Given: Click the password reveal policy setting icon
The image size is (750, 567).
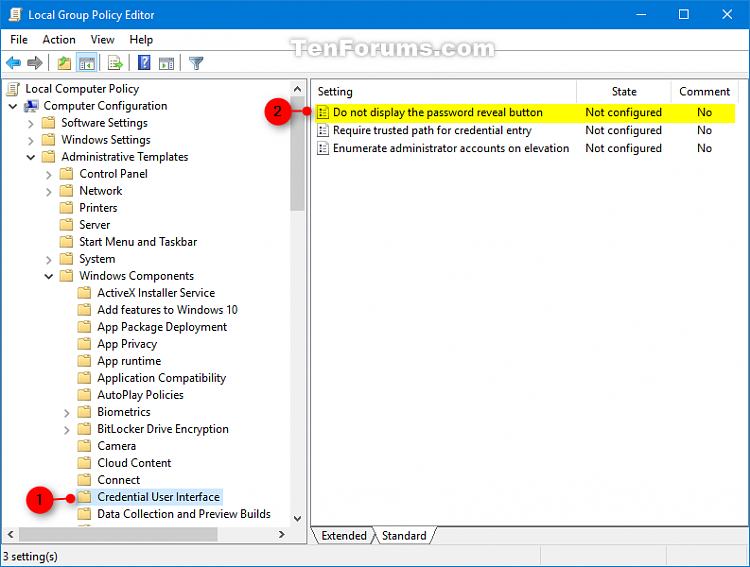Looking at the screenshot, I should click(323, 112).
